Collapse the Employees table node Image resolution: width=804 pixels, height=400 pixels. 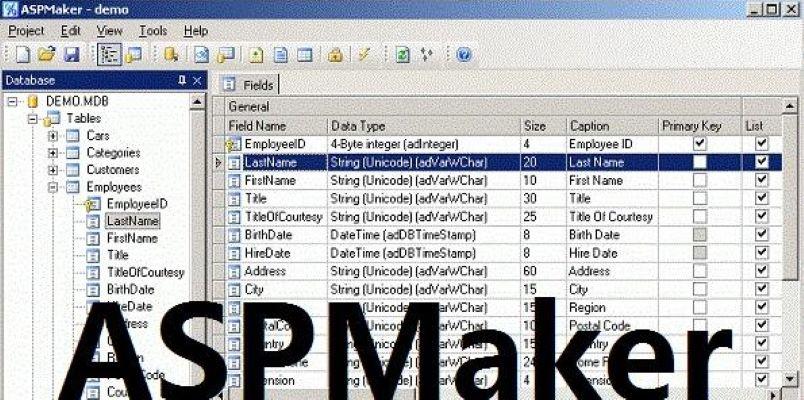click(x=52, y=187)
